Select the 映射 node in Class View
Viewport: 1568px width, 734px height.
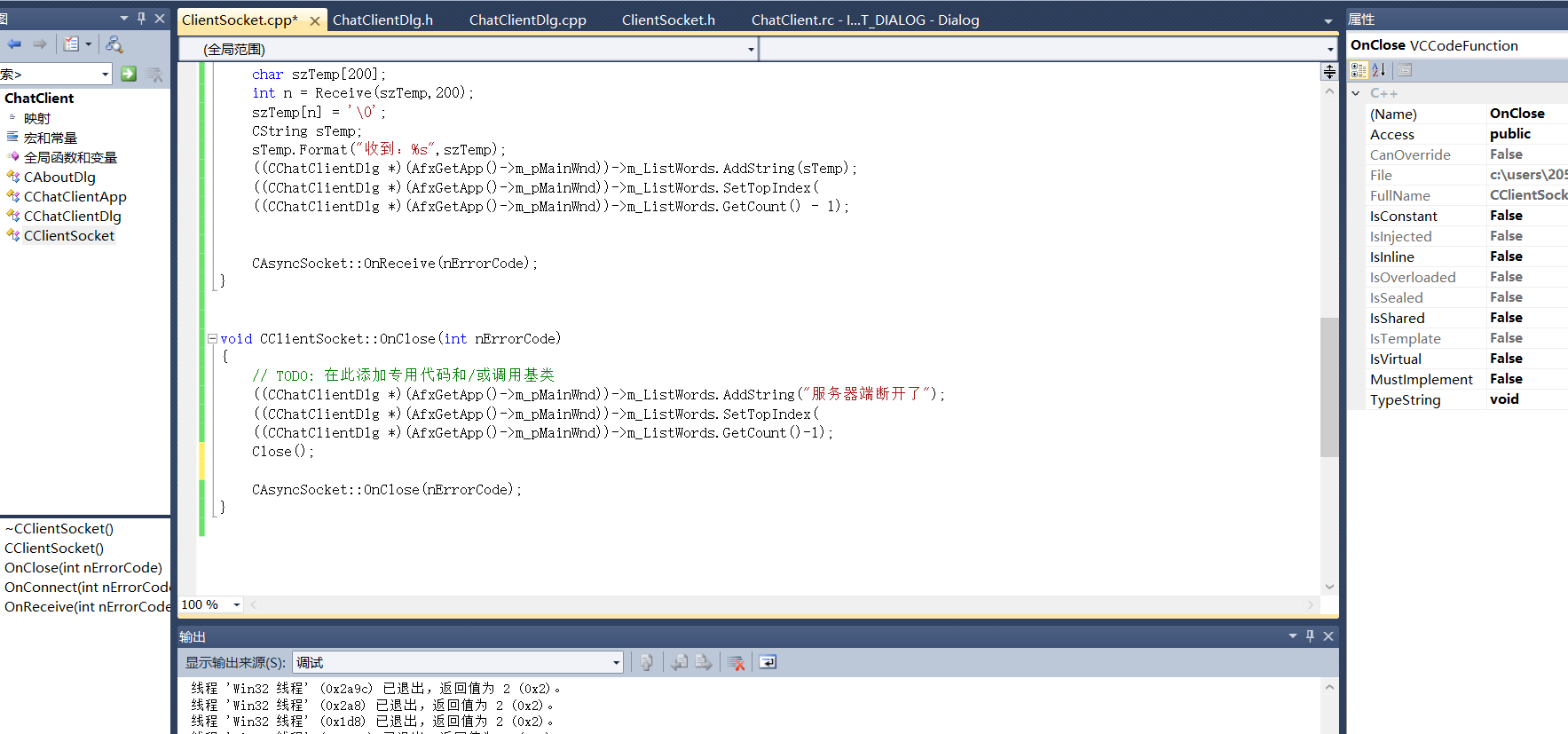pos(36,118)
